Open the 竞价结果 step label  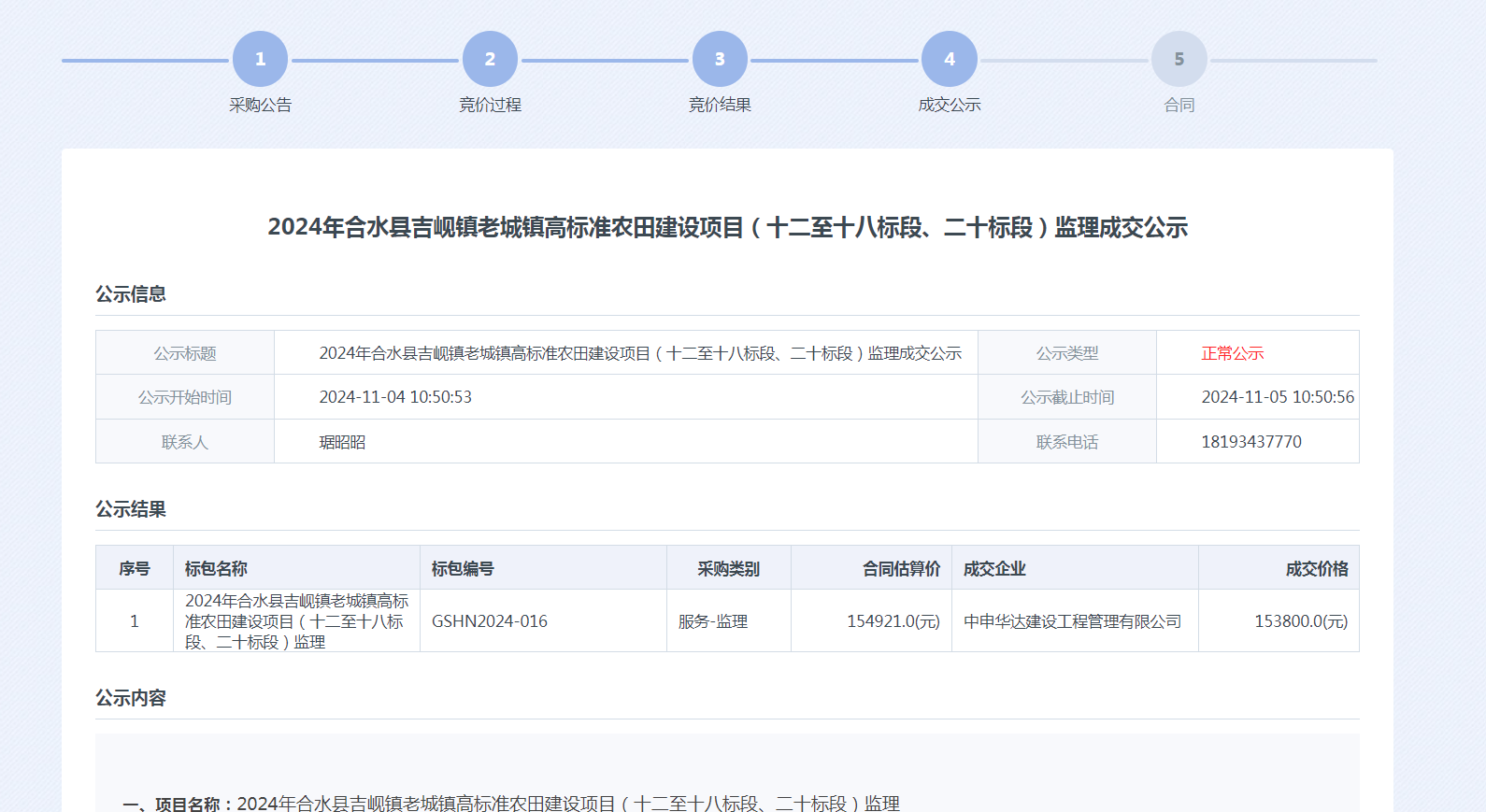(x=720, y=105)
